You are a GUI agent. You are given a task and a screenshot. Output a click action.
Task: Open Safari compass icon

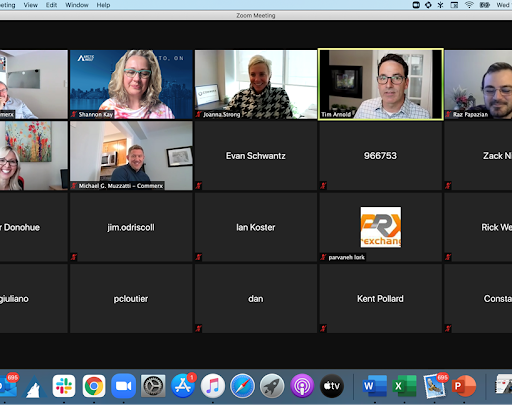(x=242, y=386)
